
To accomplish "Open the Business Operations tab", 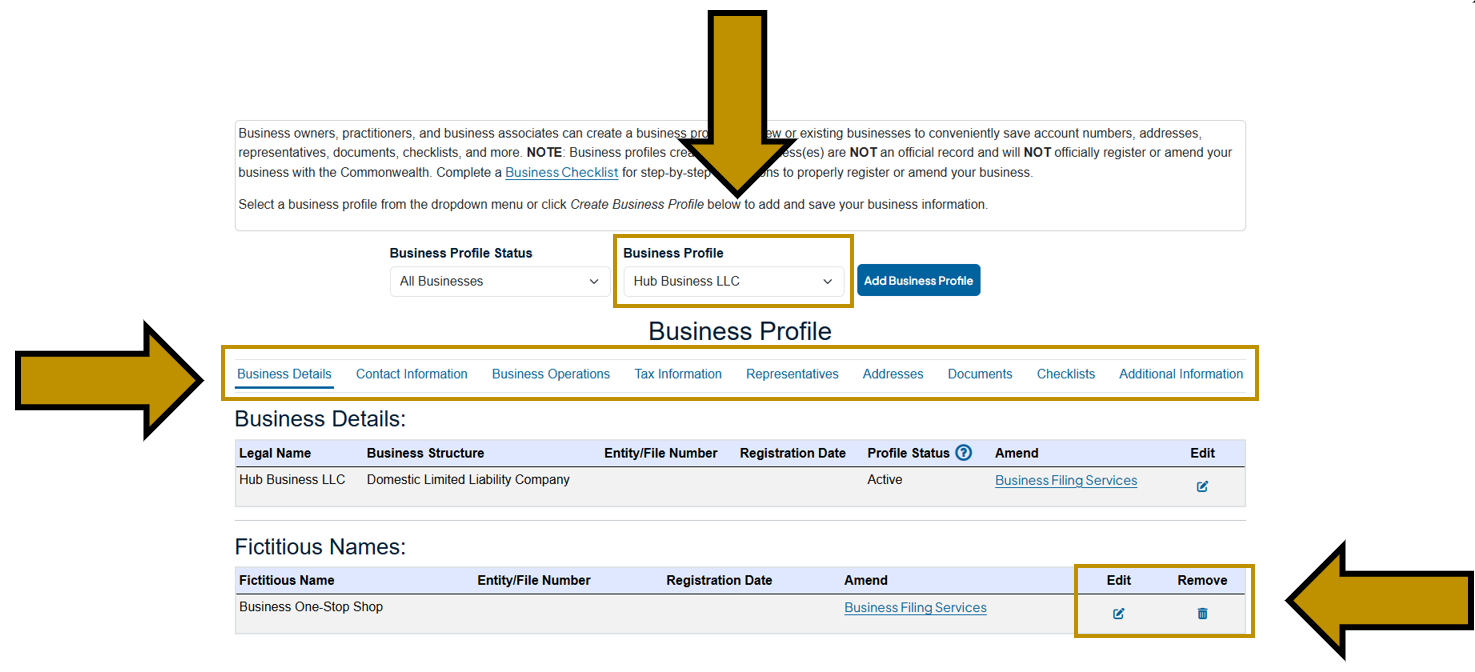I will click(551, 373).
